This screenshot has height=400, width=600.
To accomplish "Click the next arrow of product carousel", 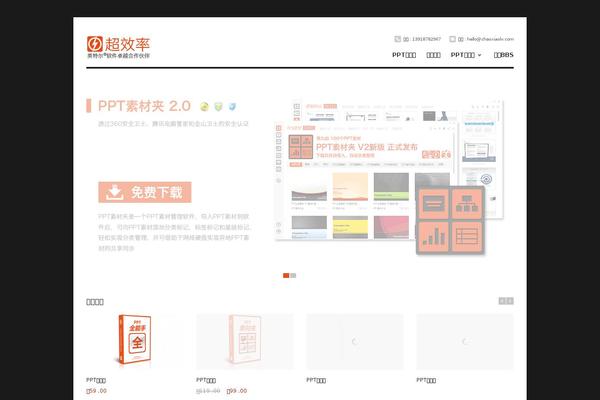I will 510,301.
